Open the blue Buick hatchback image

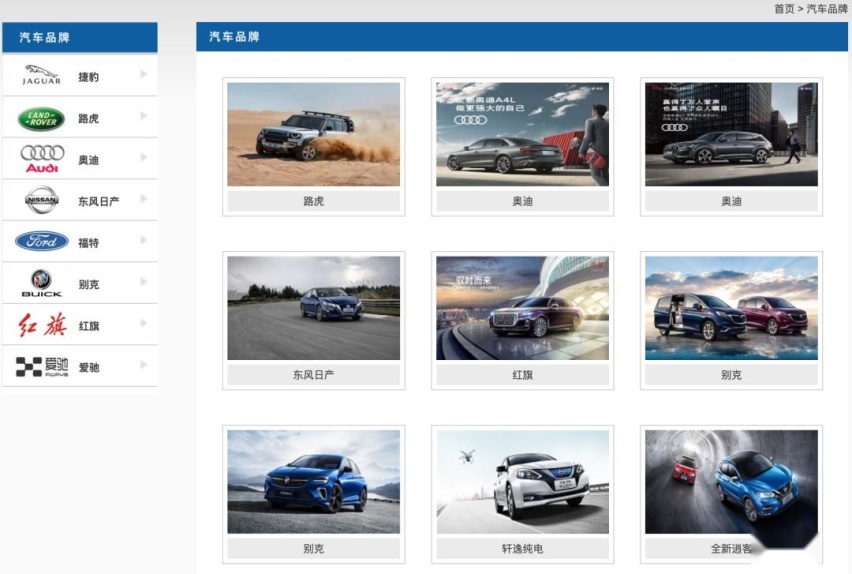[x=314, y=482]
